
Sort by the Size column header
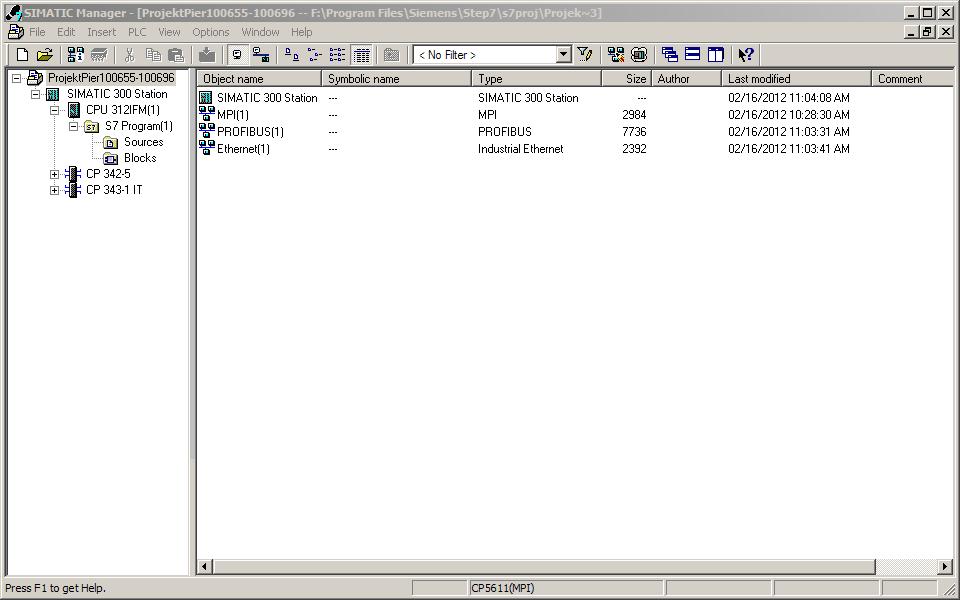[626, 78]
